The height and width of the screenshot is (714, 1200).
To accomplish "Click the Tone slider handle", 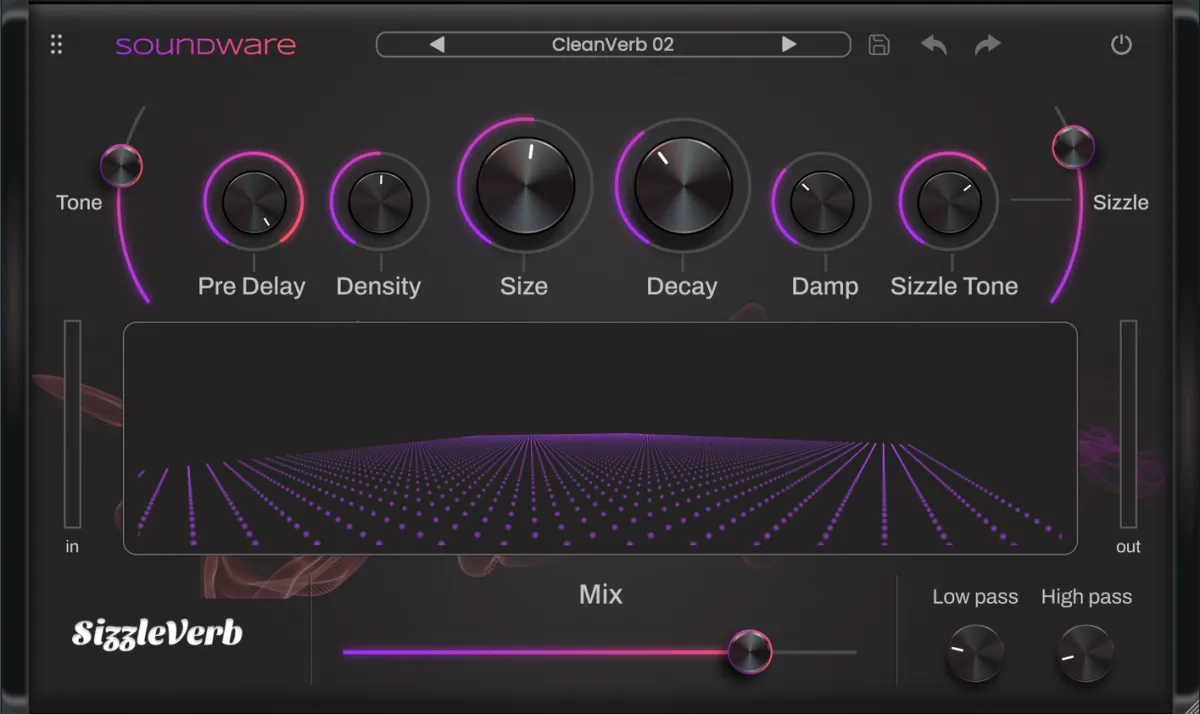I will click(121, 166).
